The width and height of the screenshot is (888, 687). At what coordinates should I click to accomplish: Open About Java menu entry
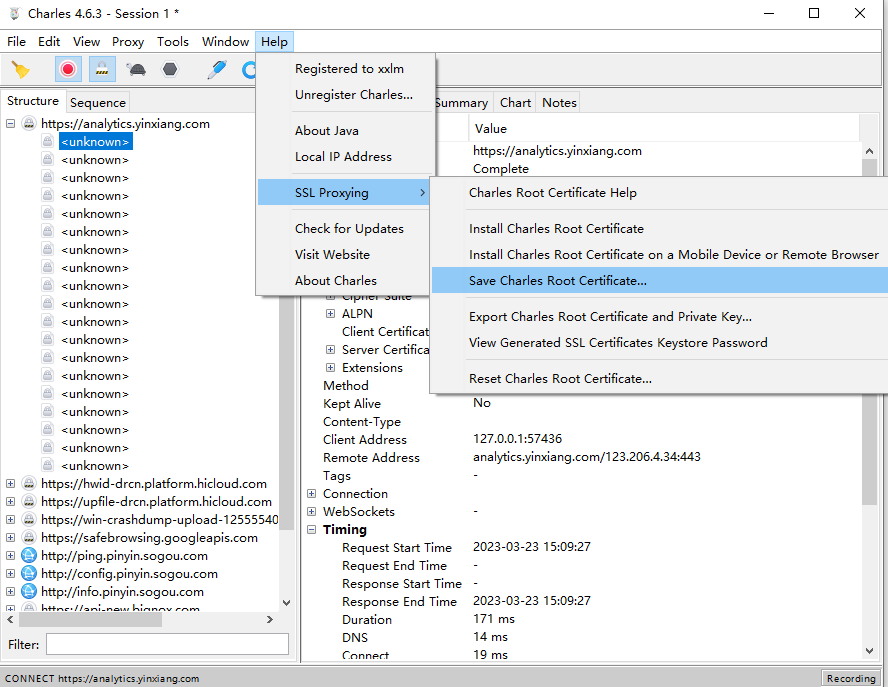pyautogui.click(x=345, y=130)
